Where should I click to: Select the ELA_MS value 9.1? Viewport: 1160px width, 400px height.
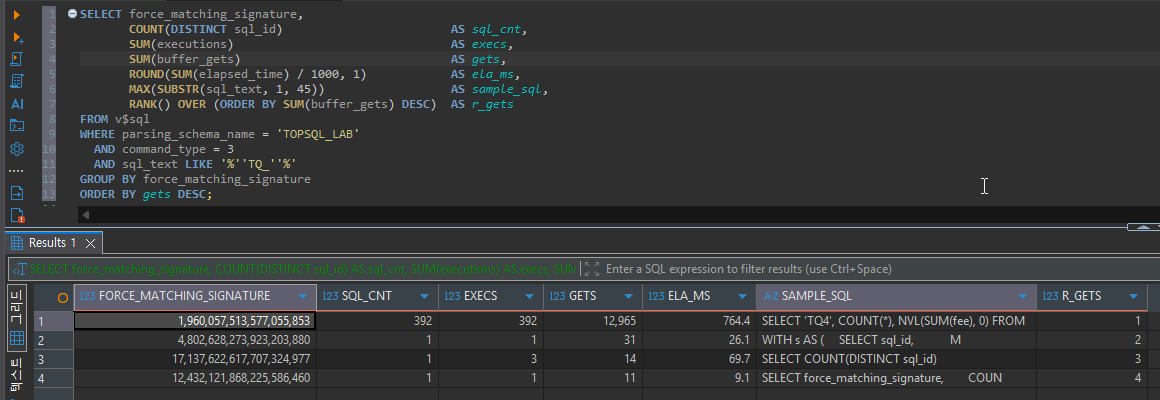[699, 378]
